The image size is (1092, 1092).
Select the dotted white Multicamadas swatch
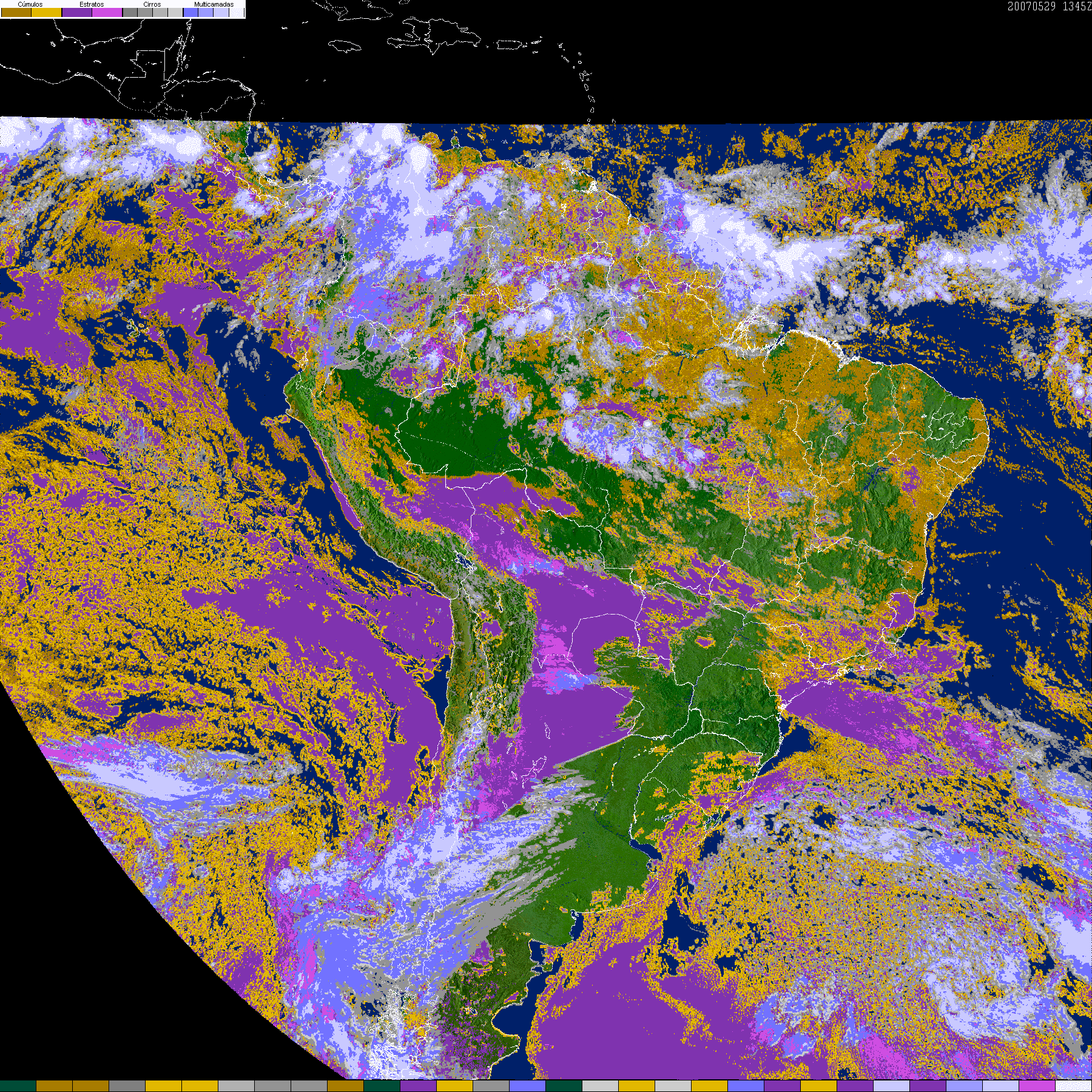(237, 12)
